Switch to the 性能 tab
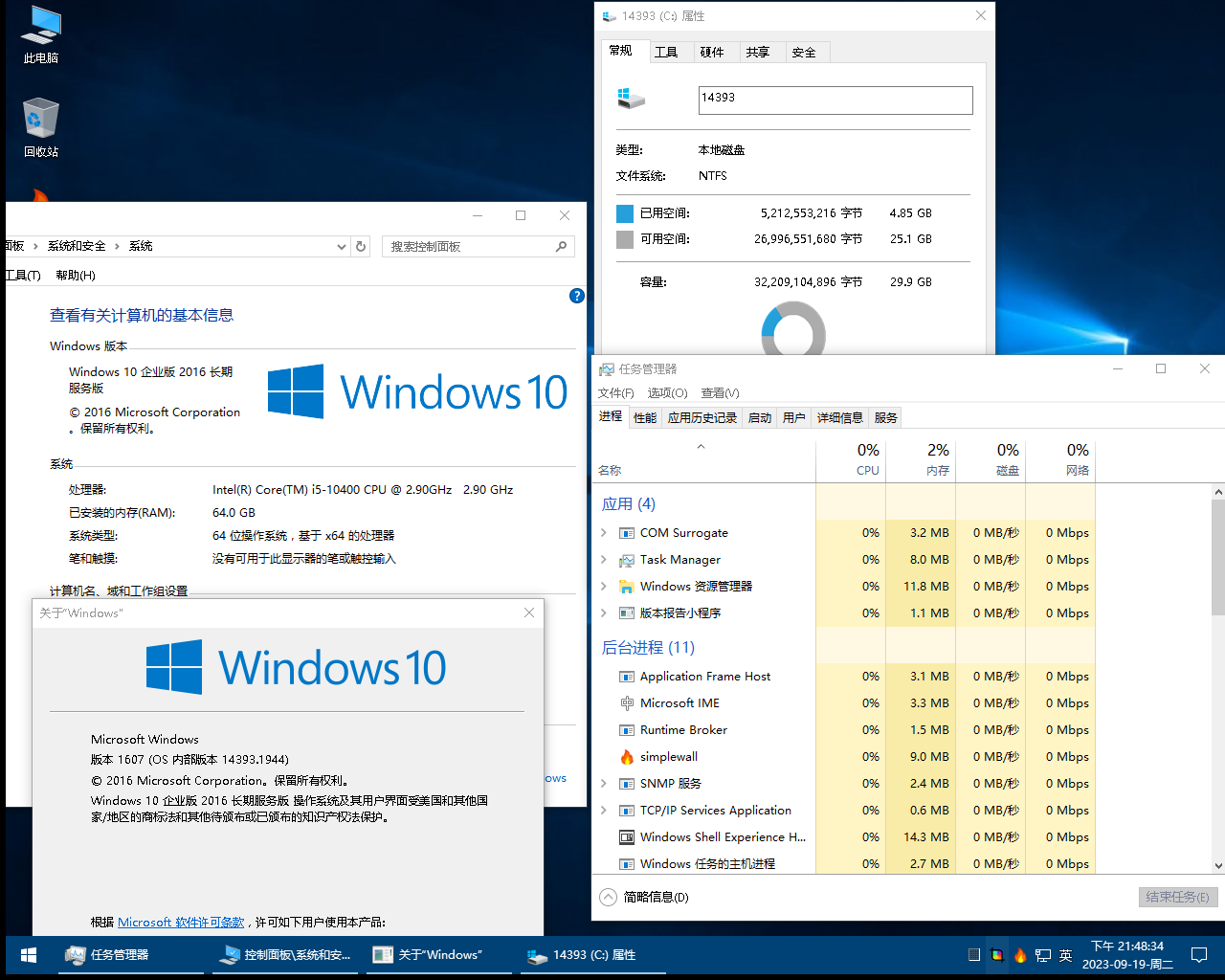Image resolution: width=1225 pixels, height=980 pixels. point(645,417)
